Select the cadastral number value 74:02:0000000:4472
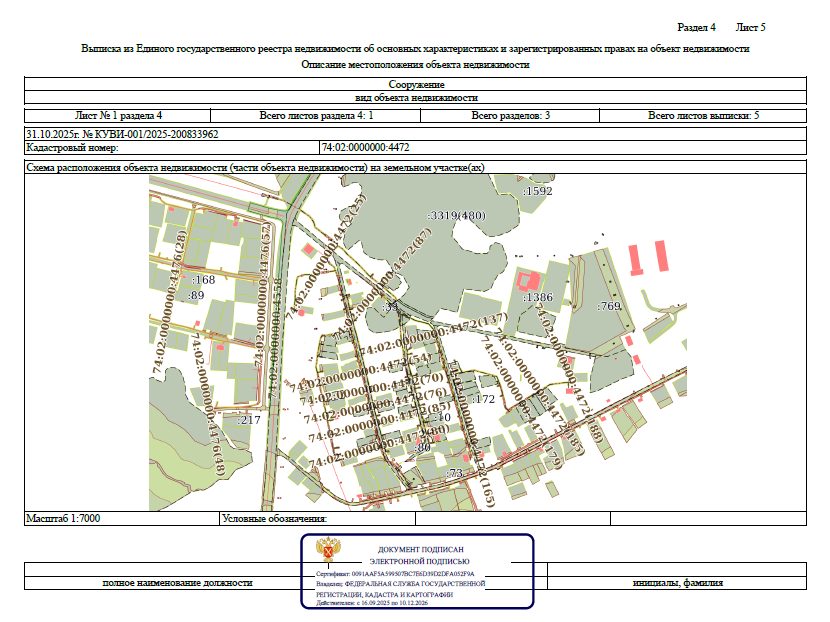Image resolution: width=830 pixels, height=622 pixels. 365,148
